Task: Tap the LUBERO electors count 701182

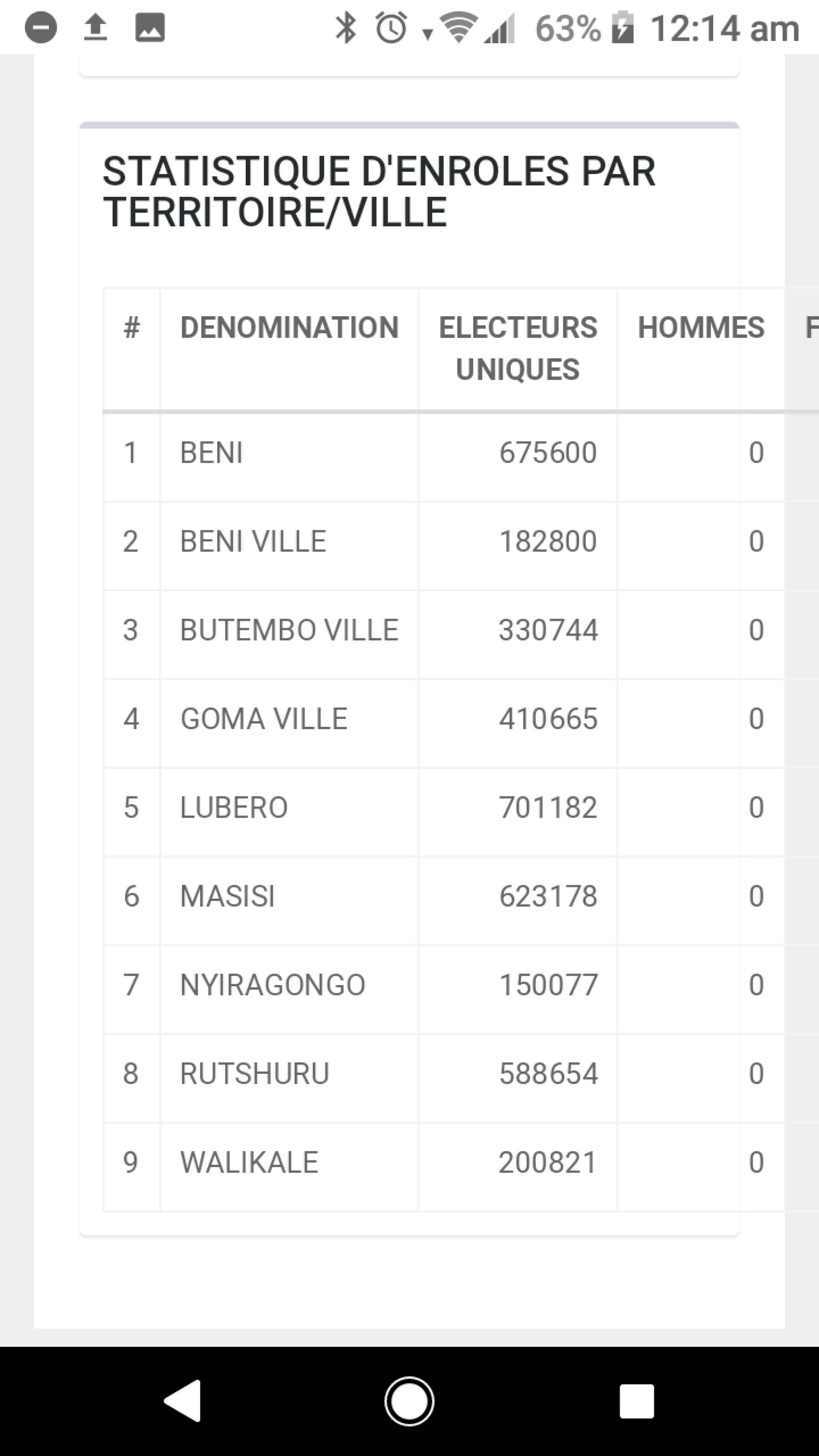Action: pyautogui.click(x=548, y=808)
